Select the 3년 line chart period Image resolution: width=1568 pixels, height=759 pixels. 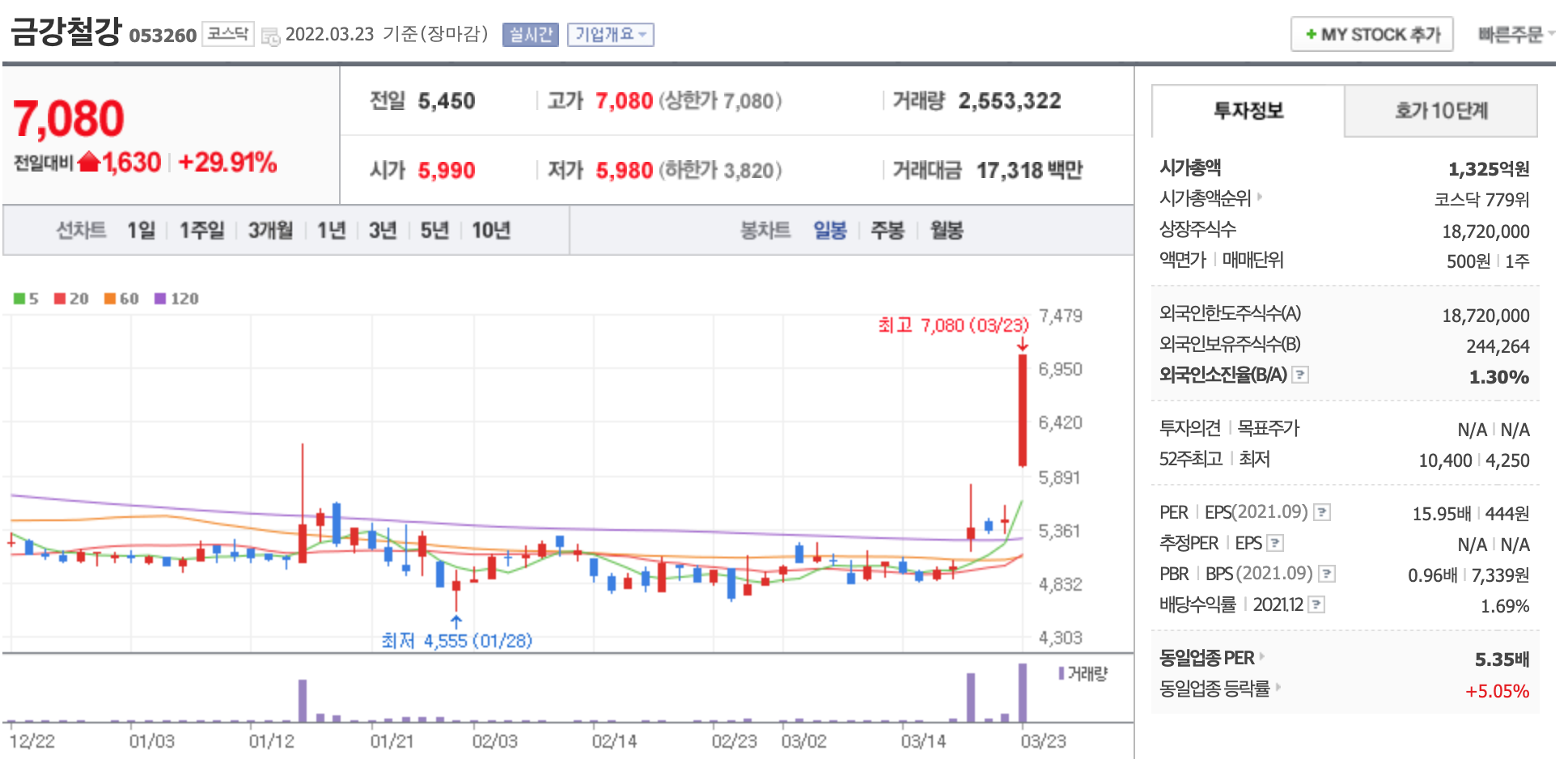[383, 231]
